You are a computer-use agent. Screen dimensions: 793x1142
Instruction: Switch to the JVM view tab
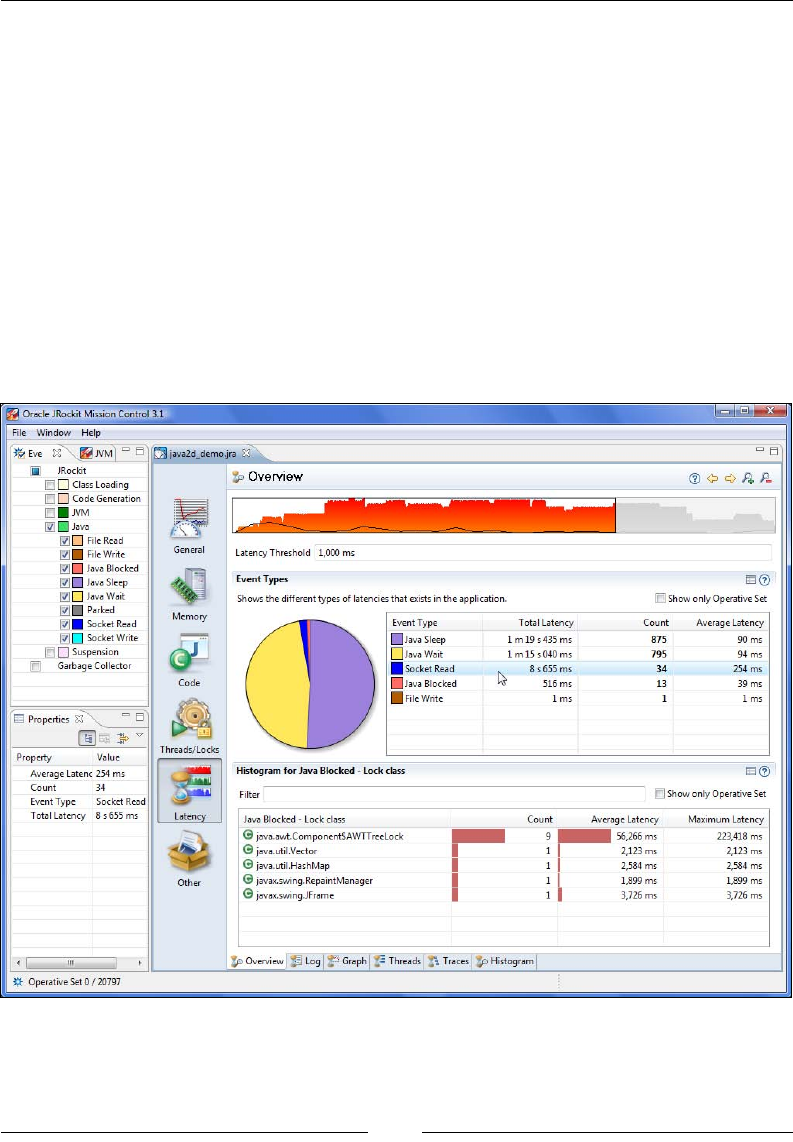click(x=97, y=453)
